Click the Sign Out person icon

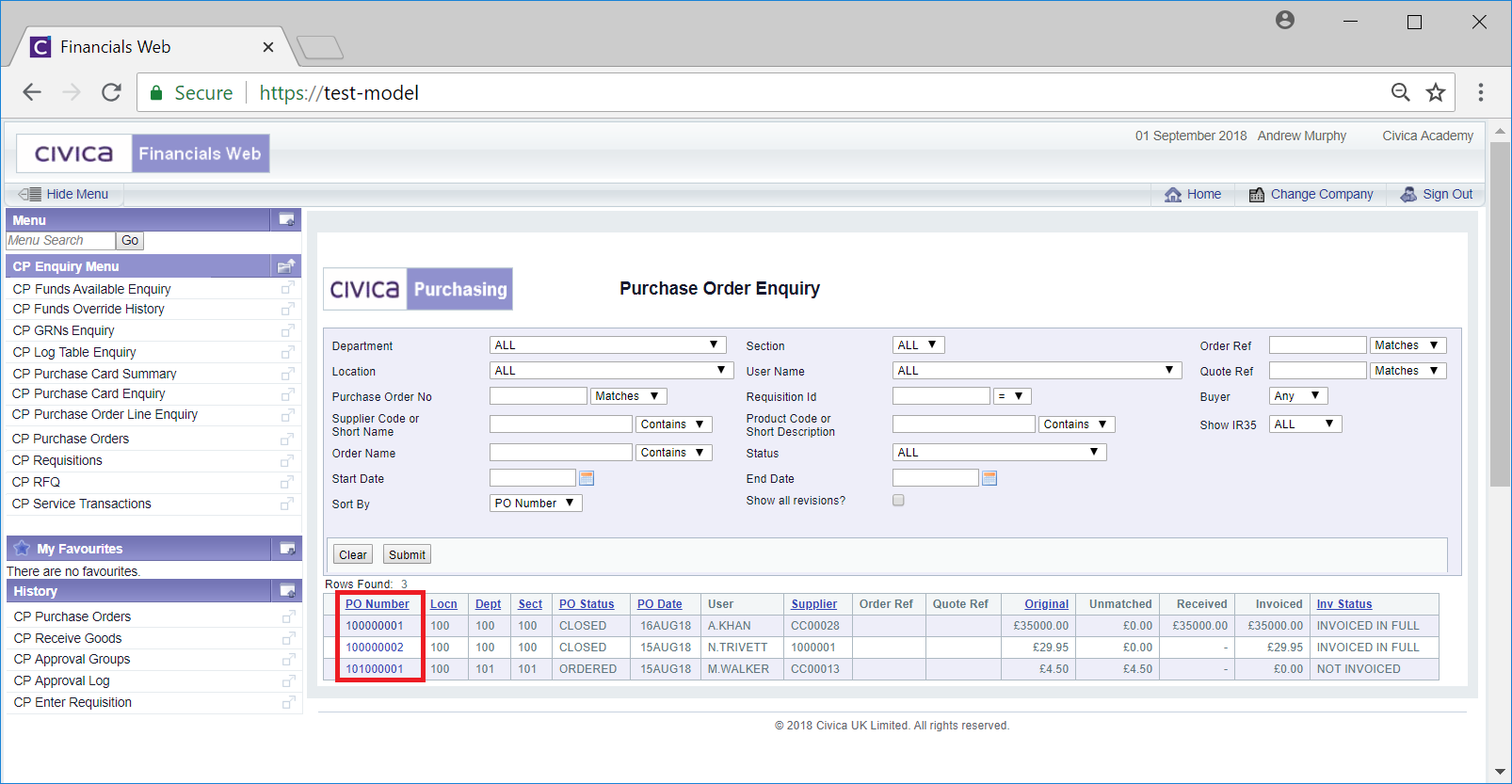pyautogui.click(x=1408, y=194)
